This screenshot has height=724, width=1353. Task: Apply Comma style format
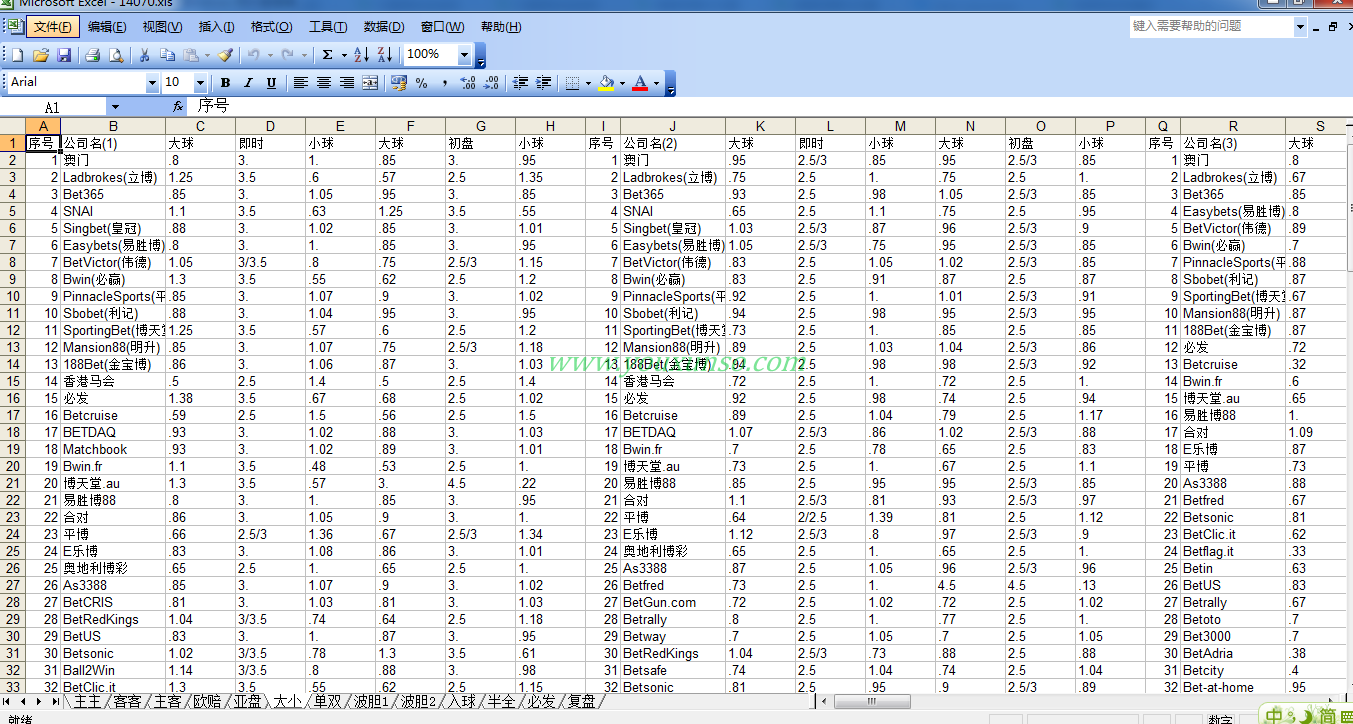[x=444, y=83]
